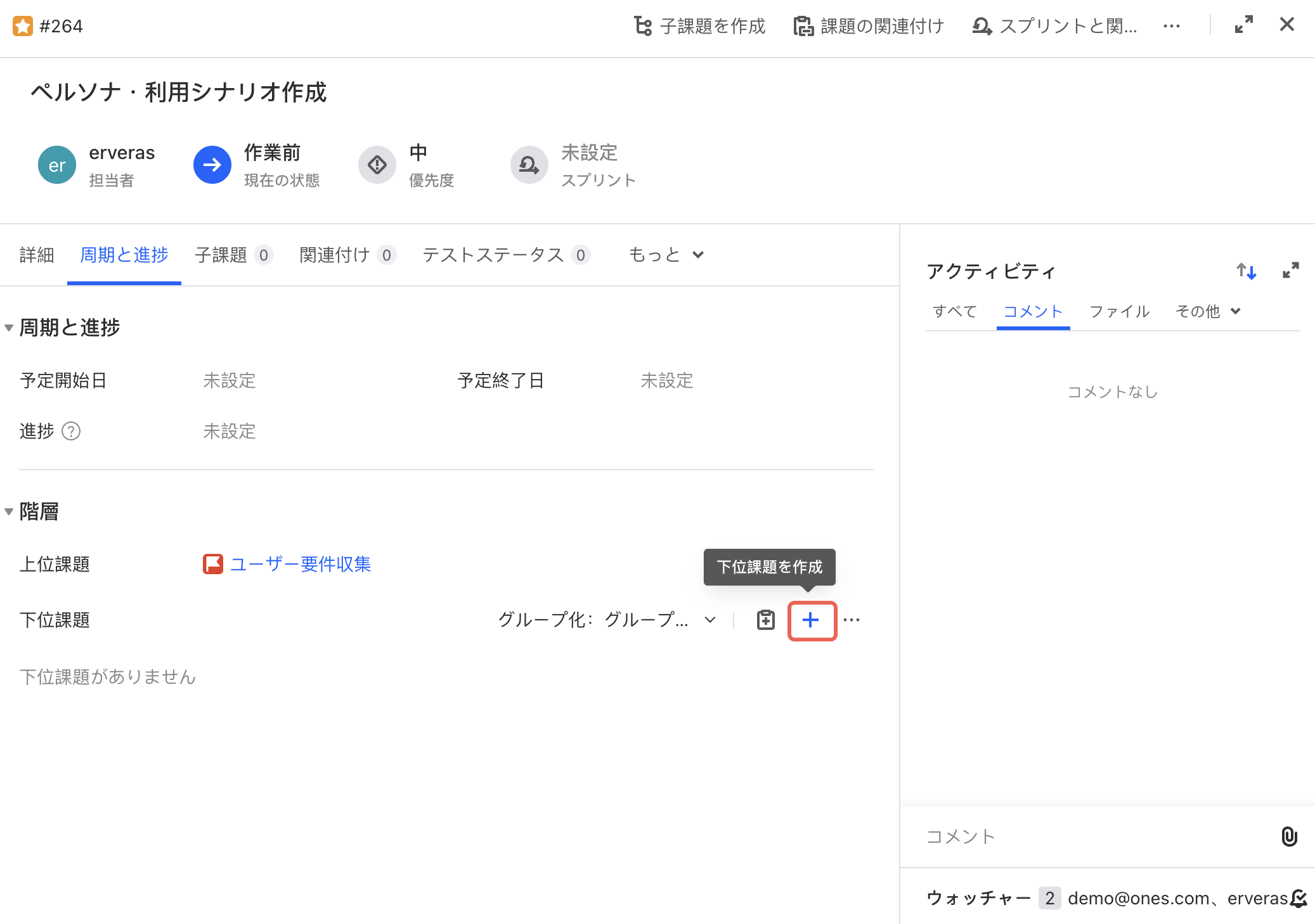Switch to the 詳細 tab

36,255
